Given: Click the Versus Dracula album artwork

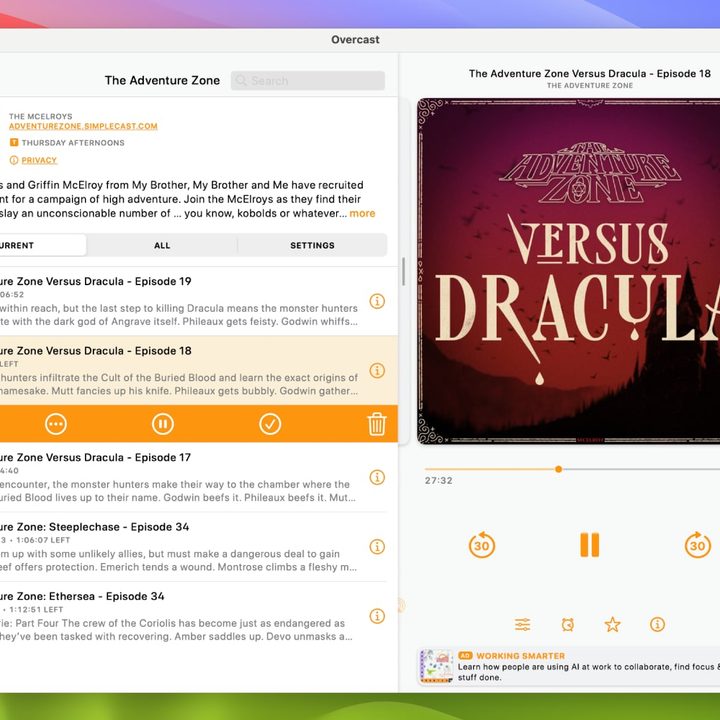Looking at the screenshot, I should [568, 271].
